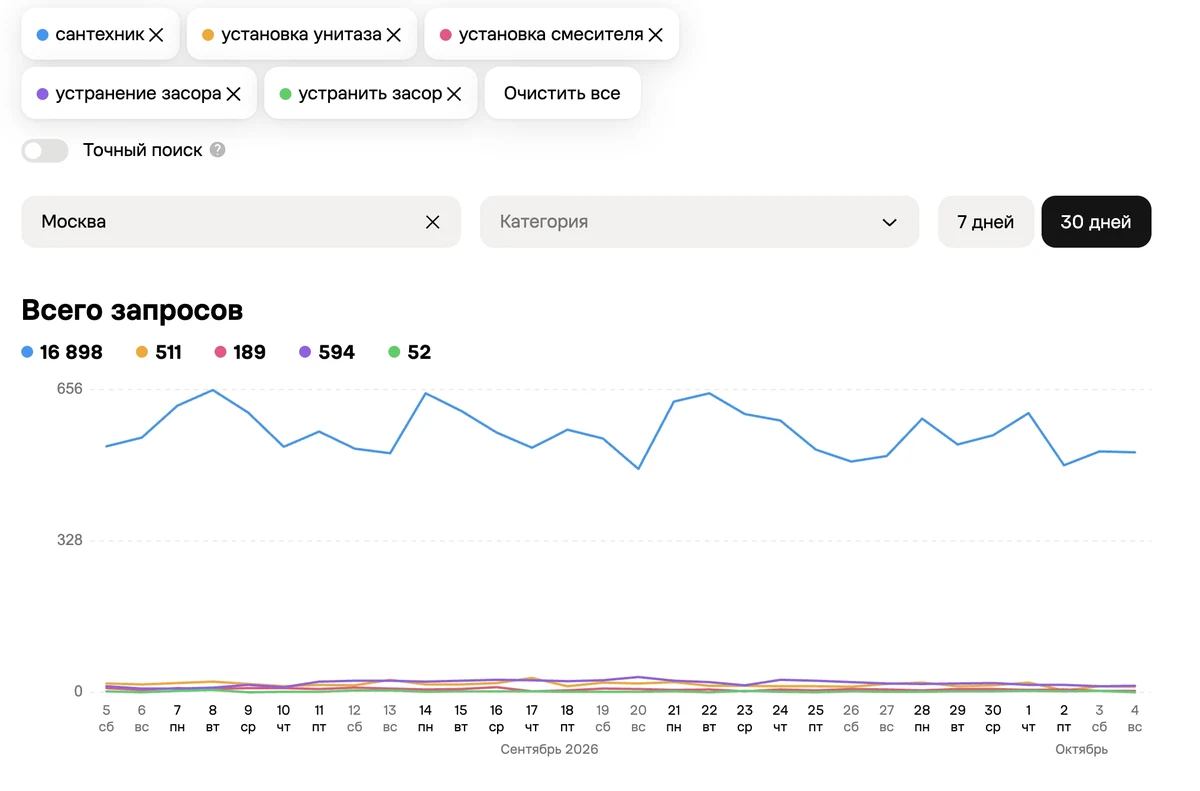Toggle the Точный поиск switch
1200x791 pixels.
click(45, 151)
